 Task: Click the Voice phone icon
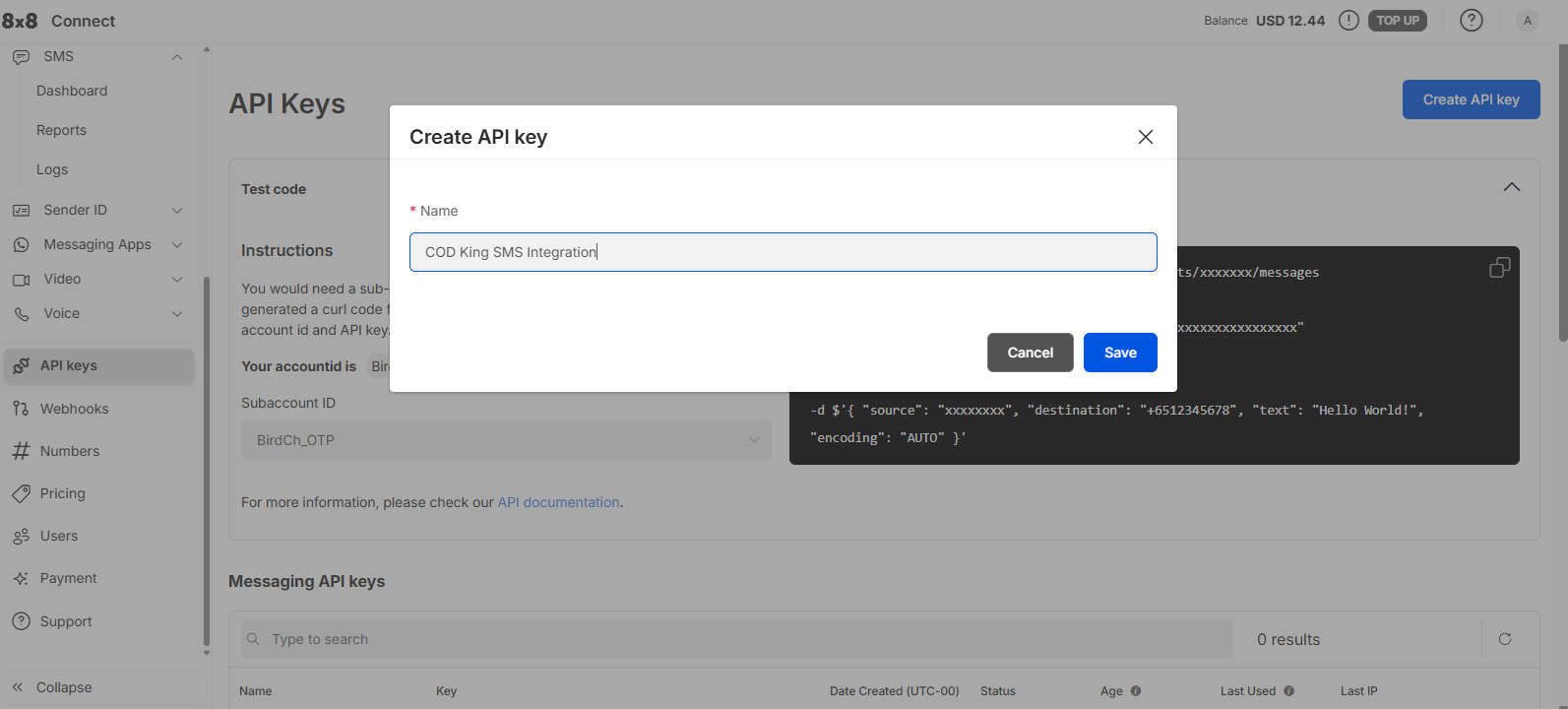[21, 314]
